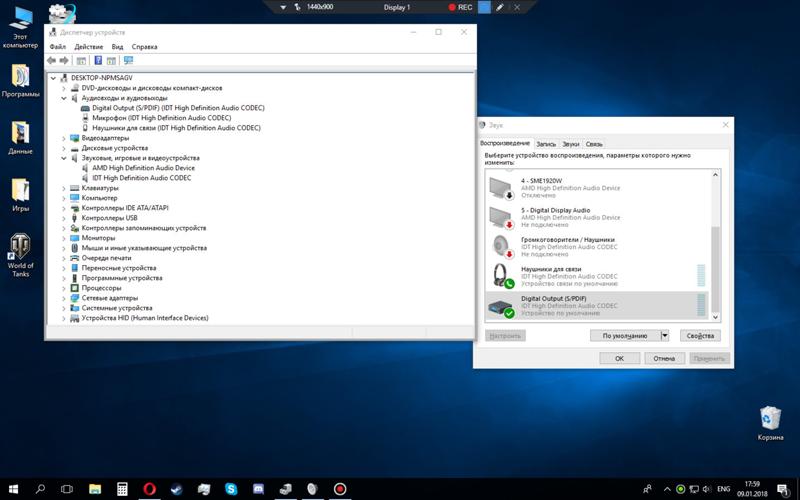
Task: Click the Windows Start button
Action: (13, 489)
